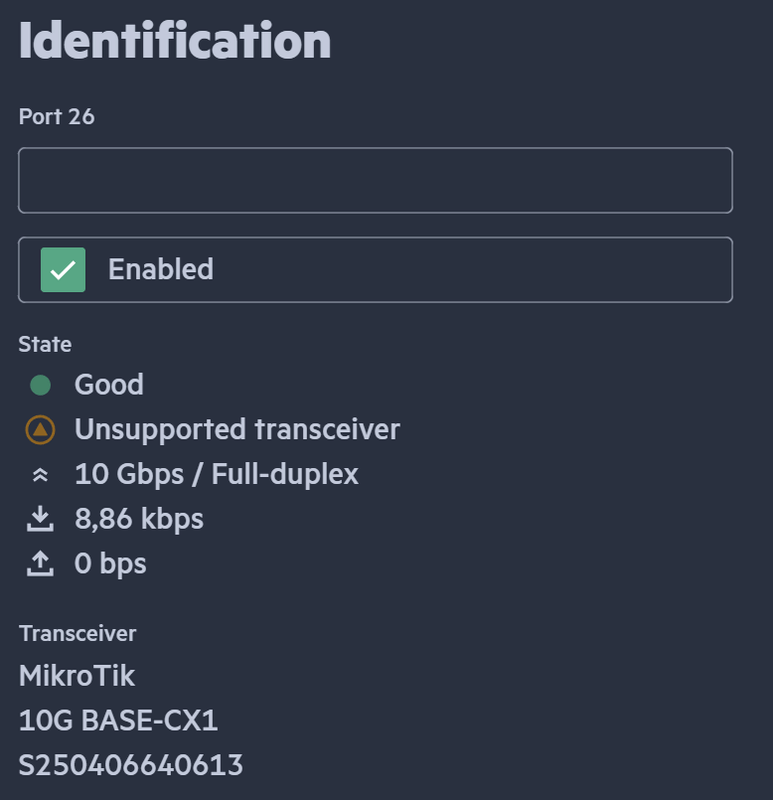This screenshot has width=773, height=800.
Task: Click the 0 bps upload value
Action: (110, 564)
